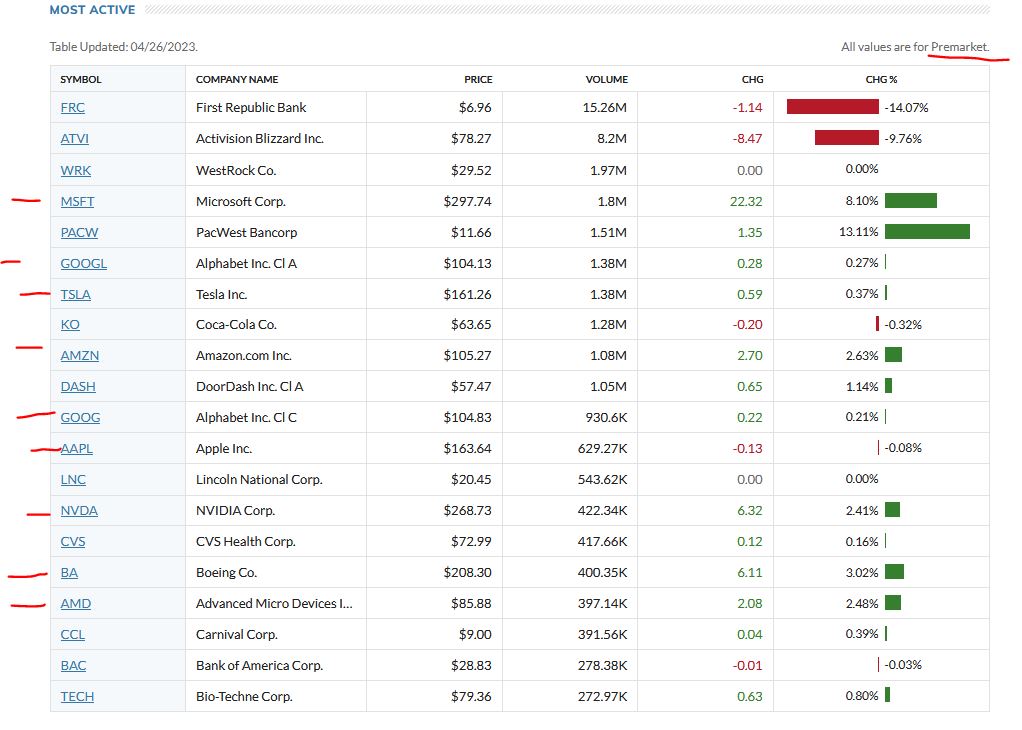Click the NVDA ticker link

79,511
